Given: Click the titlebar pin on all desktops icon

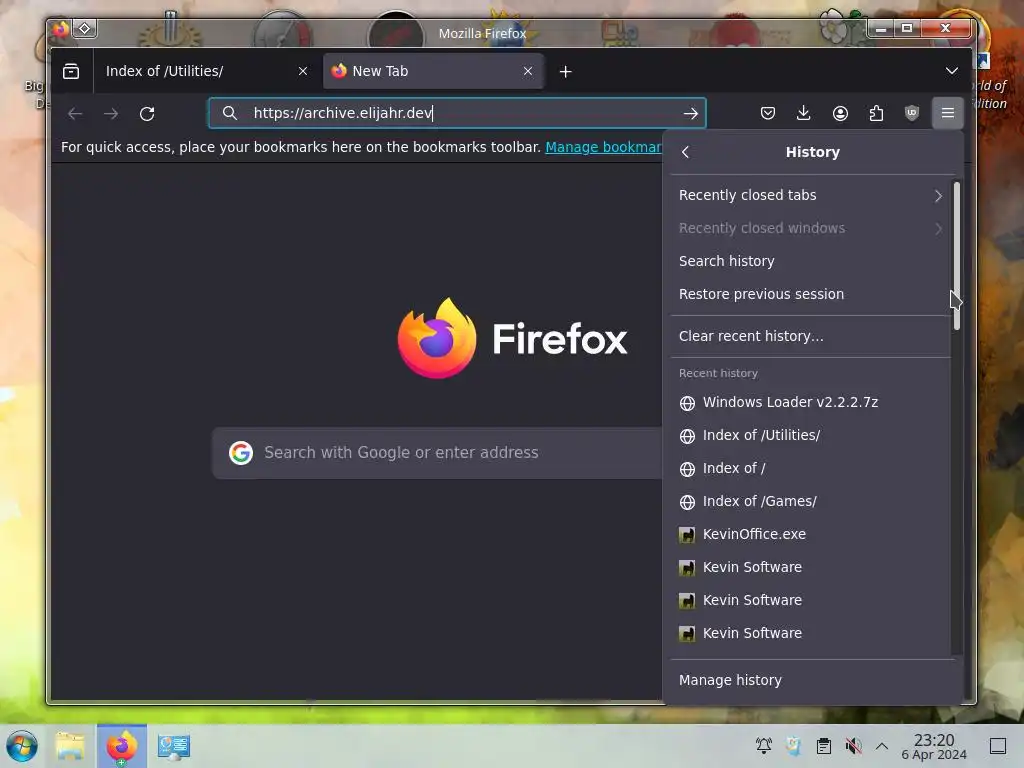Looking at the screenshot, I should coord(85,29).
